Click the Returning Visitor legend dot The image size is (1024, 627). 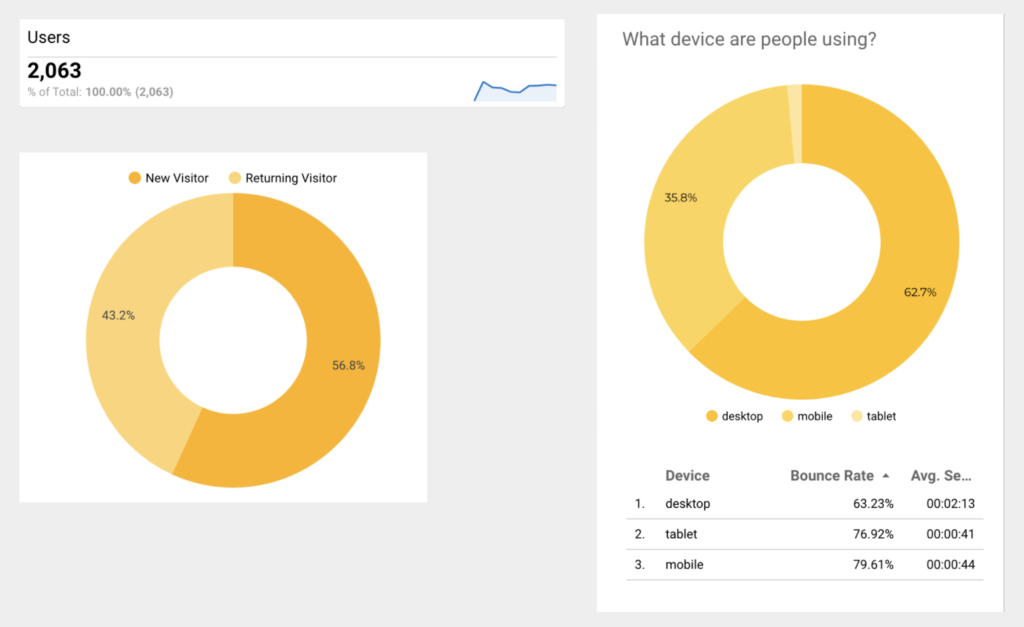[234, 178]
